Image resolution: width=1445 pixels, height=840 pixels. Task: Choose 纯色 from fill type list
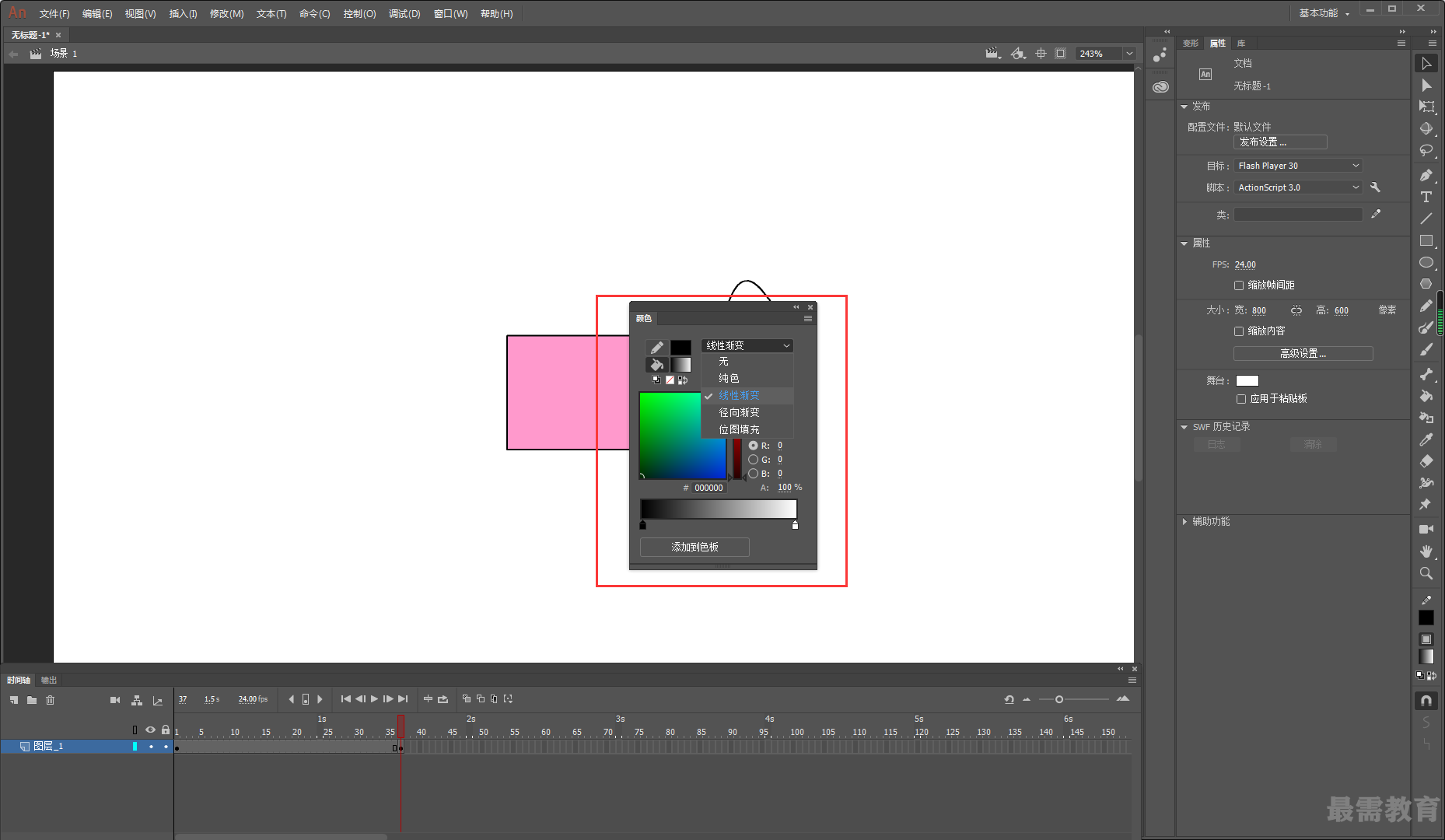point(747,378)
